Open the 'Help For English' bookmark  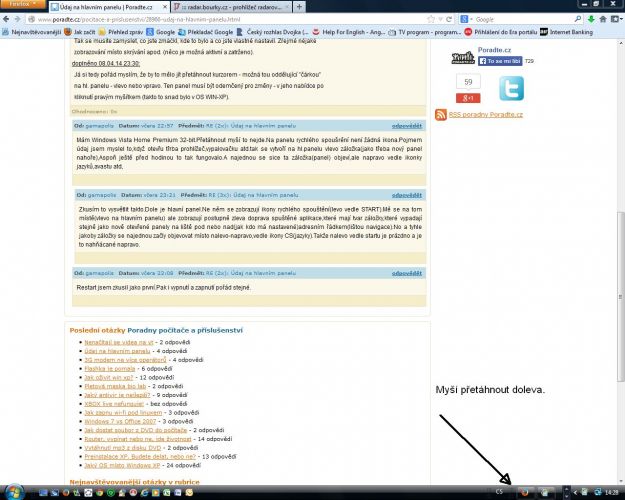click(x=348, y=32)
